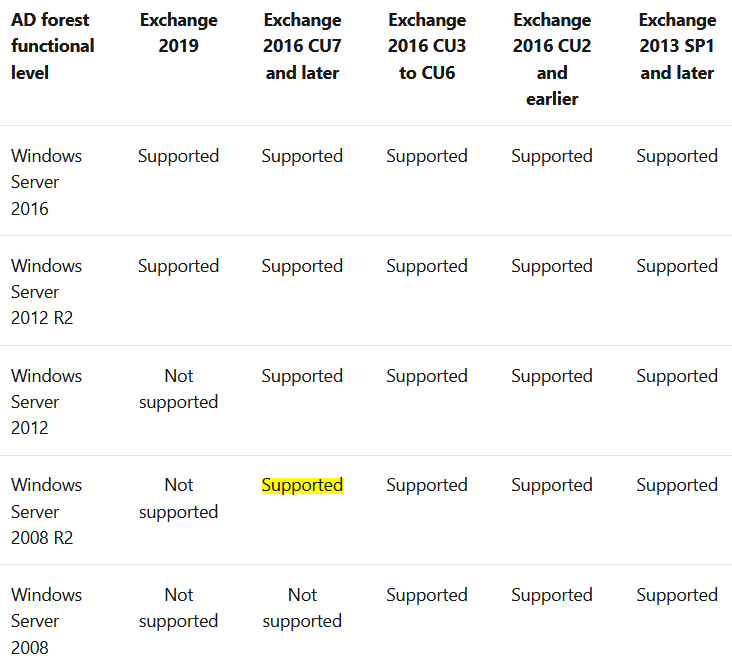
Task: Click Supported for Exchange 2016 CU2 on Server 2012
Action: click(x=552, y=376)
